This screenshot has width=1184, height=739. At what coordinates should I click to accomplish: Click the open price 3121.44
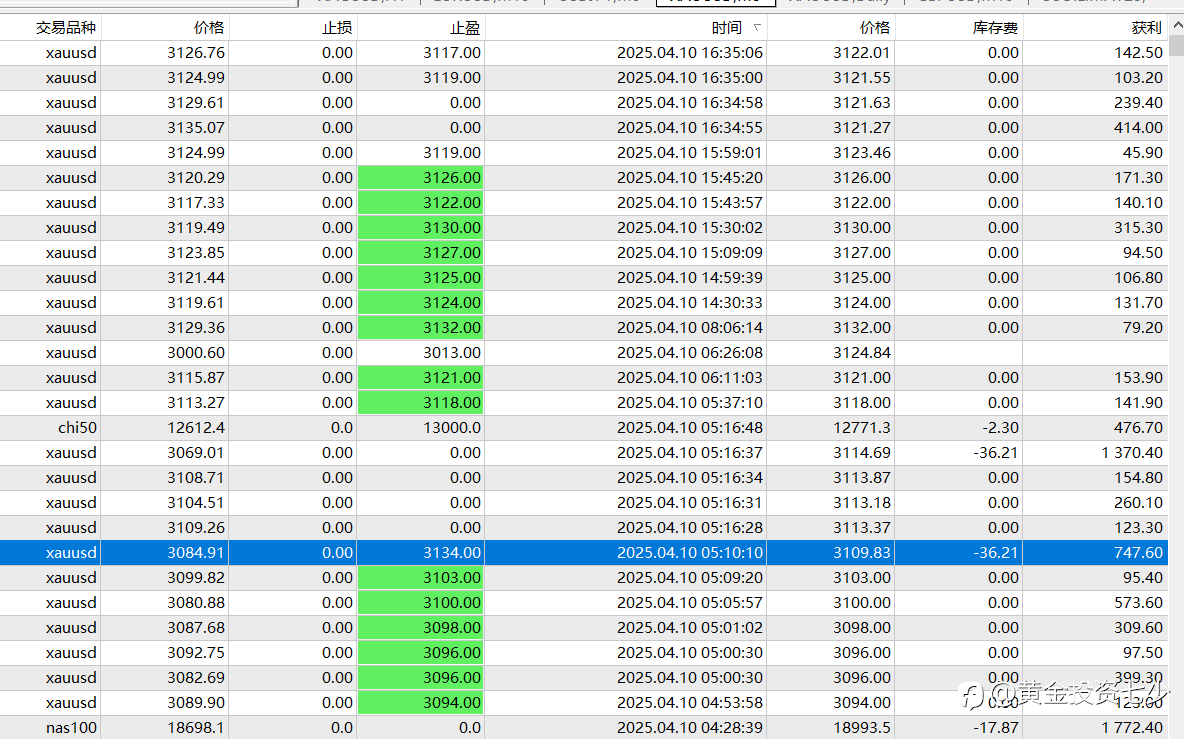(196, 278)
